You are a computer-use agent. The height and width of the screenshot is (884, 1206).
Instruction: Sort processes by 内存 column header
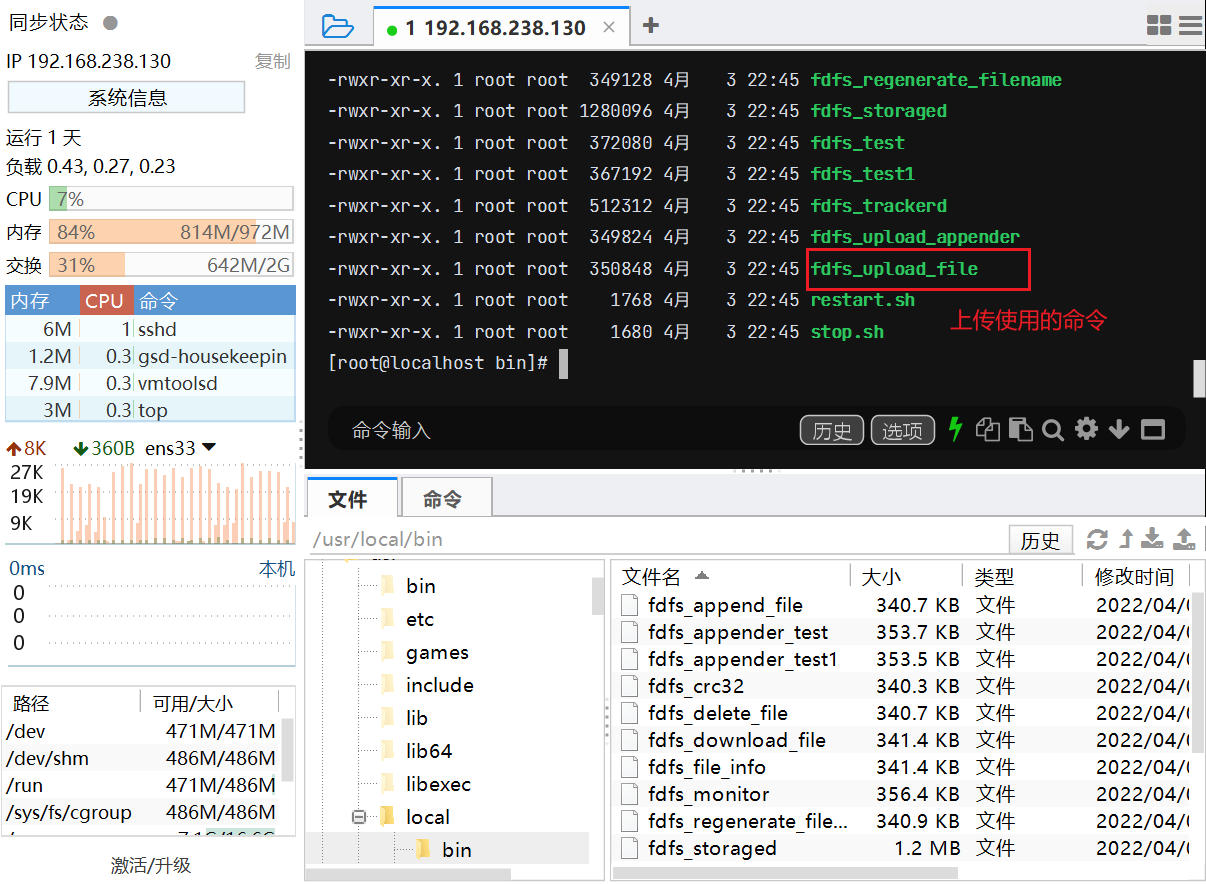coord(42,301)
